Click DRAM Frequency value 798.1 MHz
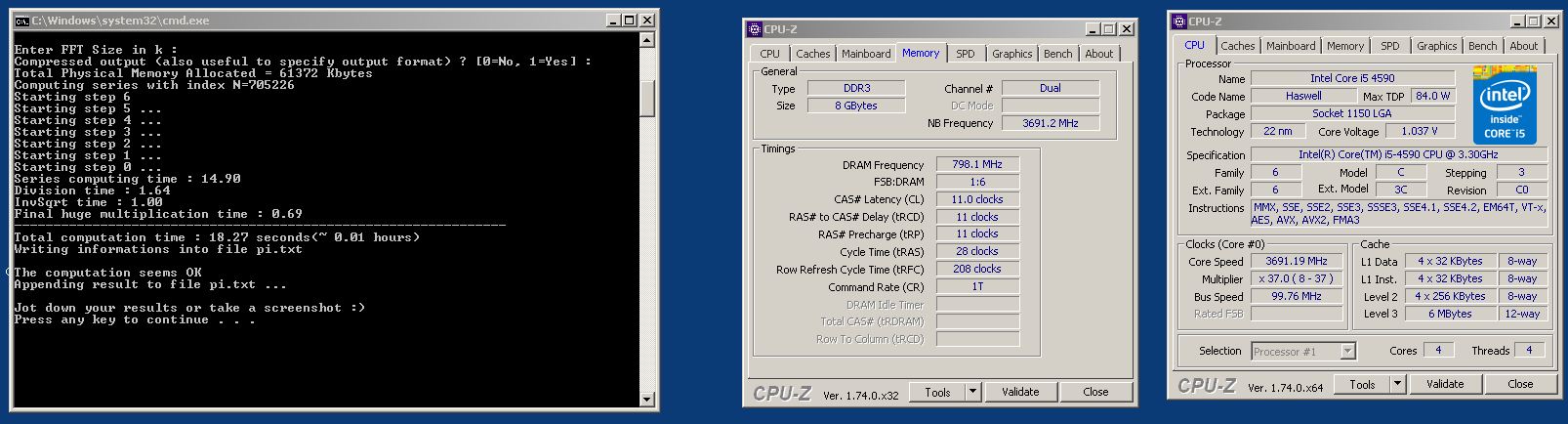Viewport: 1568px width, 424px height. click(977, 164)
